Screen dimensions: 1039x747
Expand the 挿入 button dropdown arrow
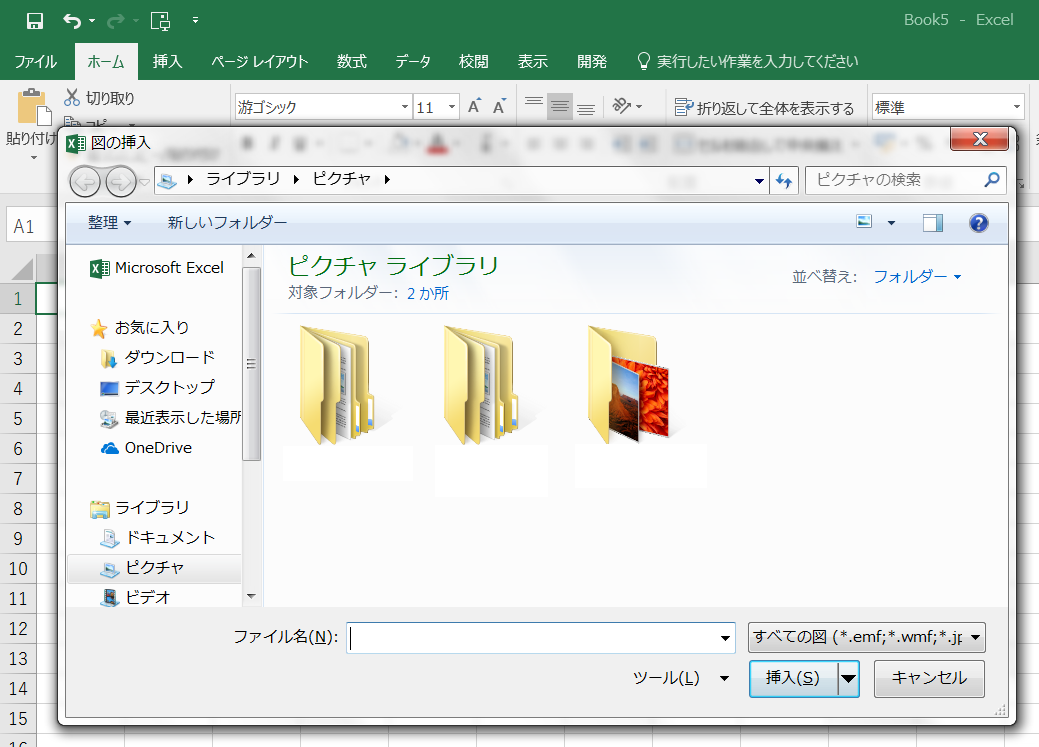coord(849,678)
